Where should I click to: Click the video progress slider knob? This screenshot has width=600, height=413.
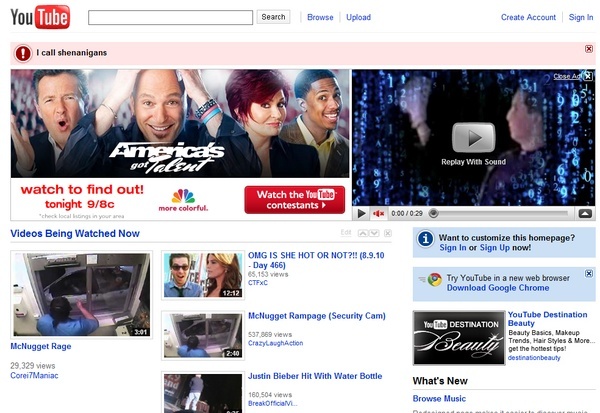[433, 214]
